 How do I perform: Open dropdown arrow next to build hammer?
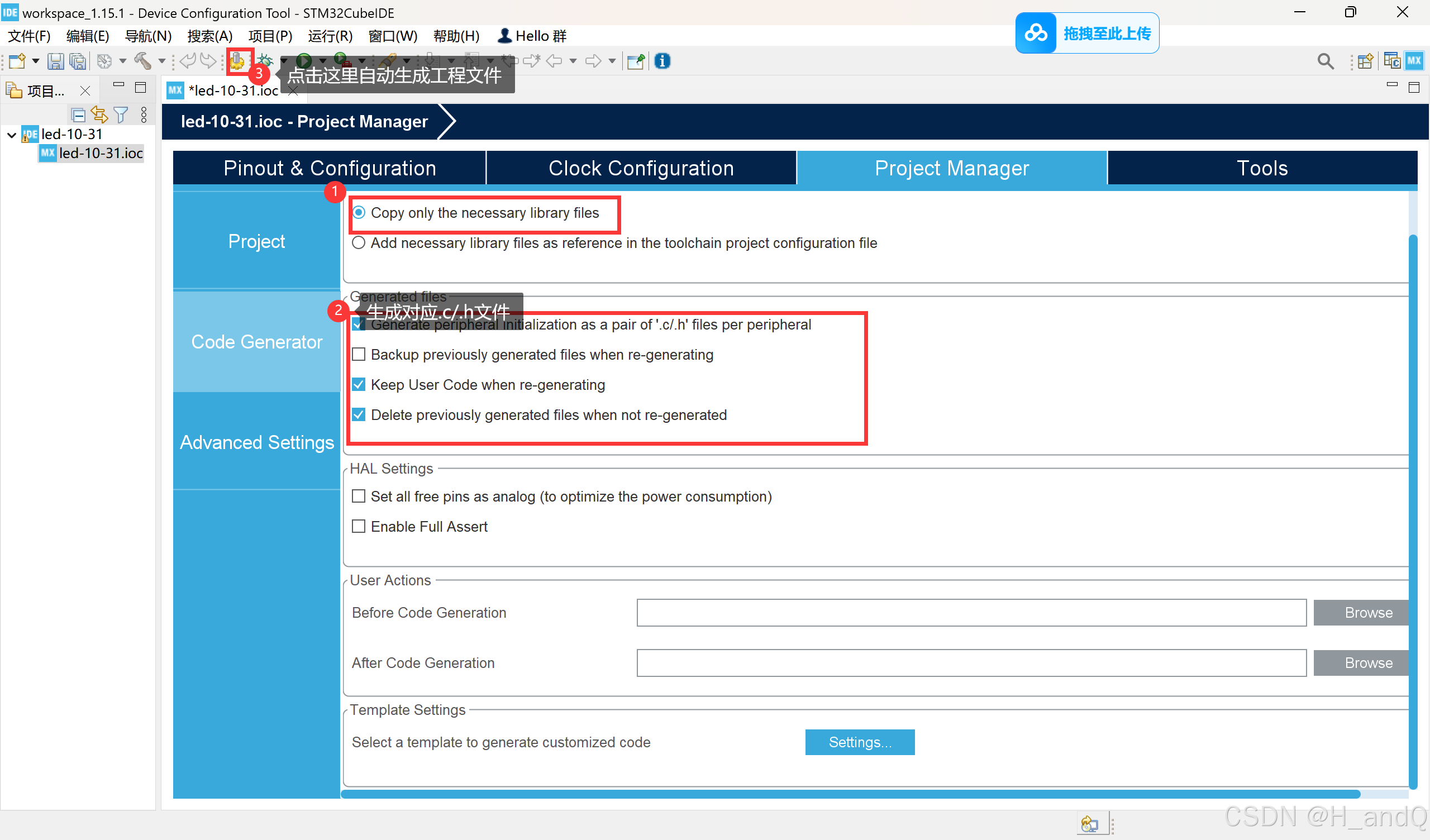161,61
